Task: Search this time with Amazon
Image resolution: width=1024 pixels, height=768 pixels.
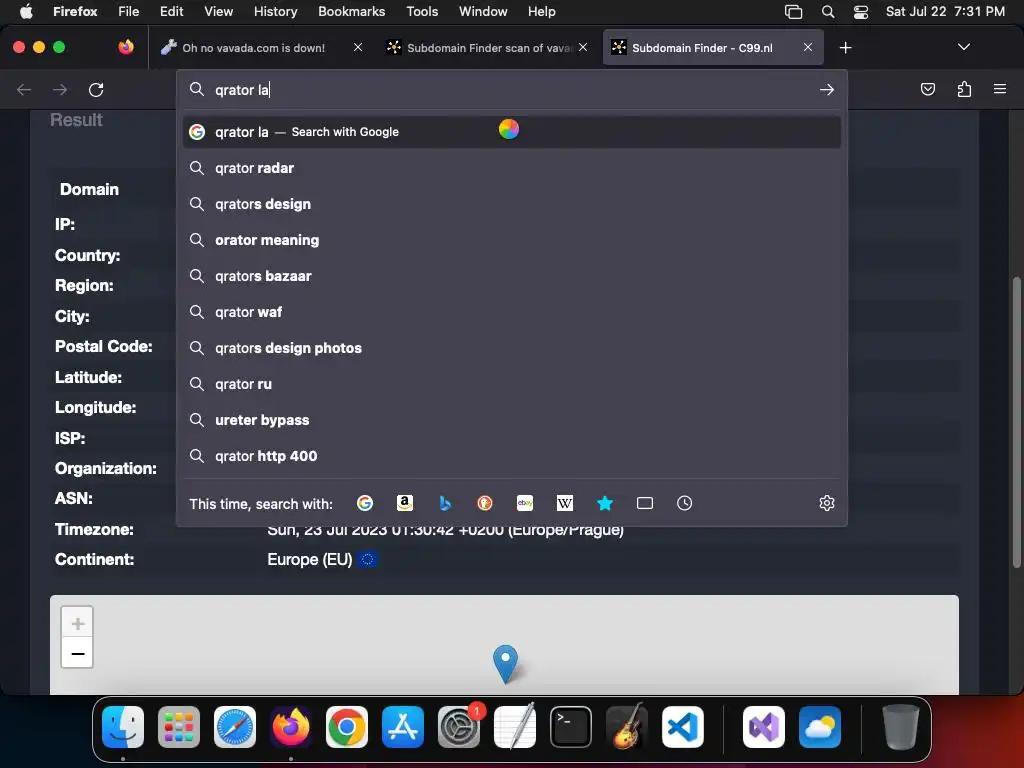Action: [405, 503]
